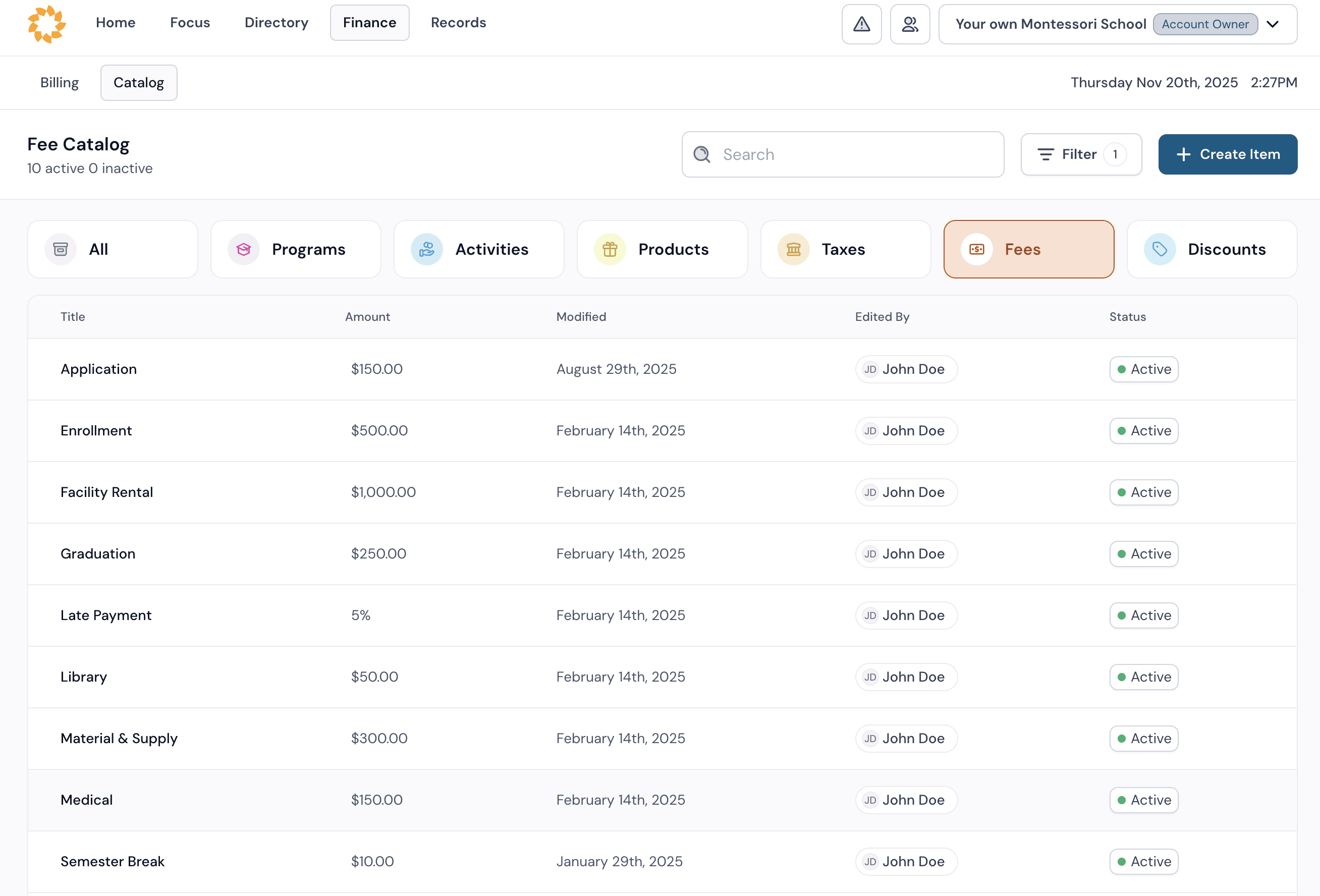Click the Status column header
This screenshot has width=1320, height=896.
click(1127, 317)
